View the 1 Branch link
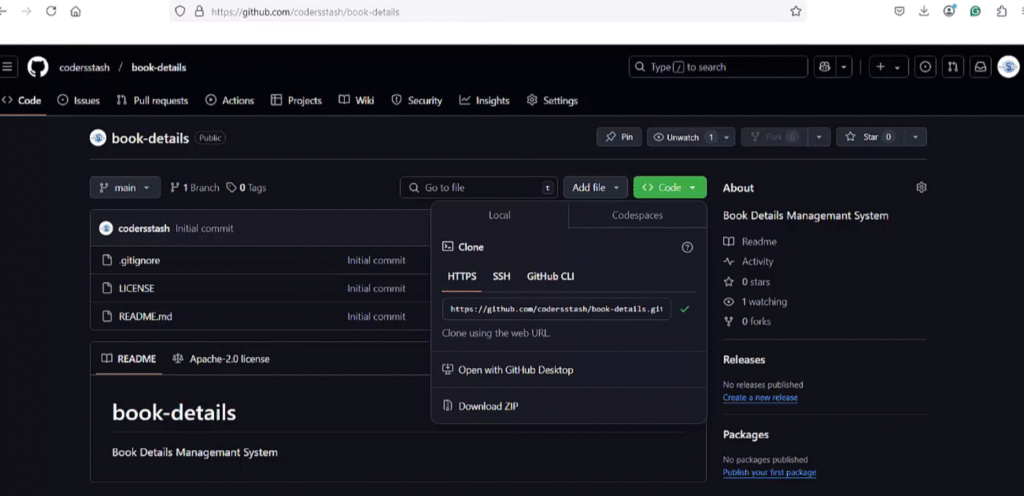This screenshot has width=1024, height=496. (195, 187)
